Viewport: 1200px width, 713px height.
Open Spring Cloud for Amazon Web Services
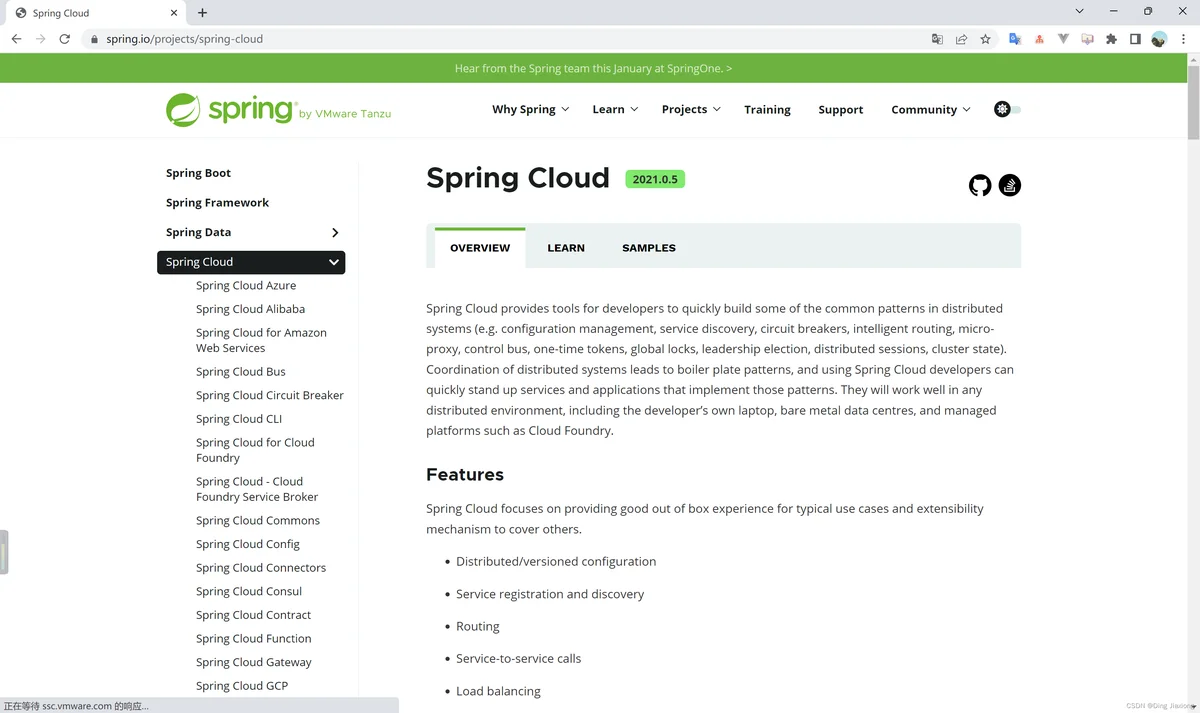coord(261,340)
